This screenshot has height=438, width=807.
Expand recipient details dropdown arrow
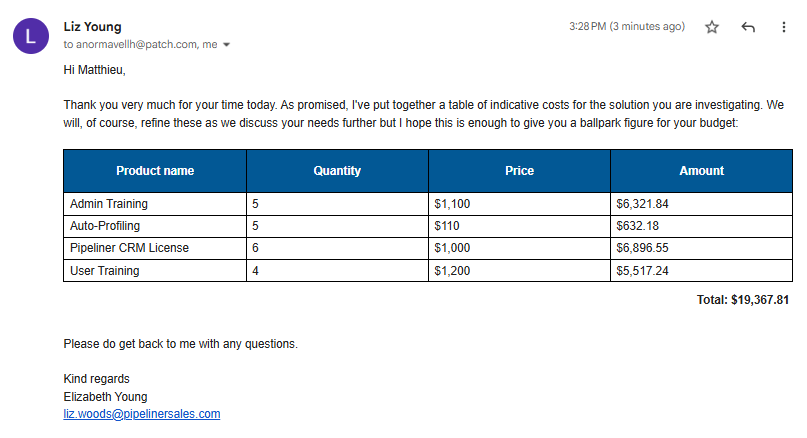227,45
